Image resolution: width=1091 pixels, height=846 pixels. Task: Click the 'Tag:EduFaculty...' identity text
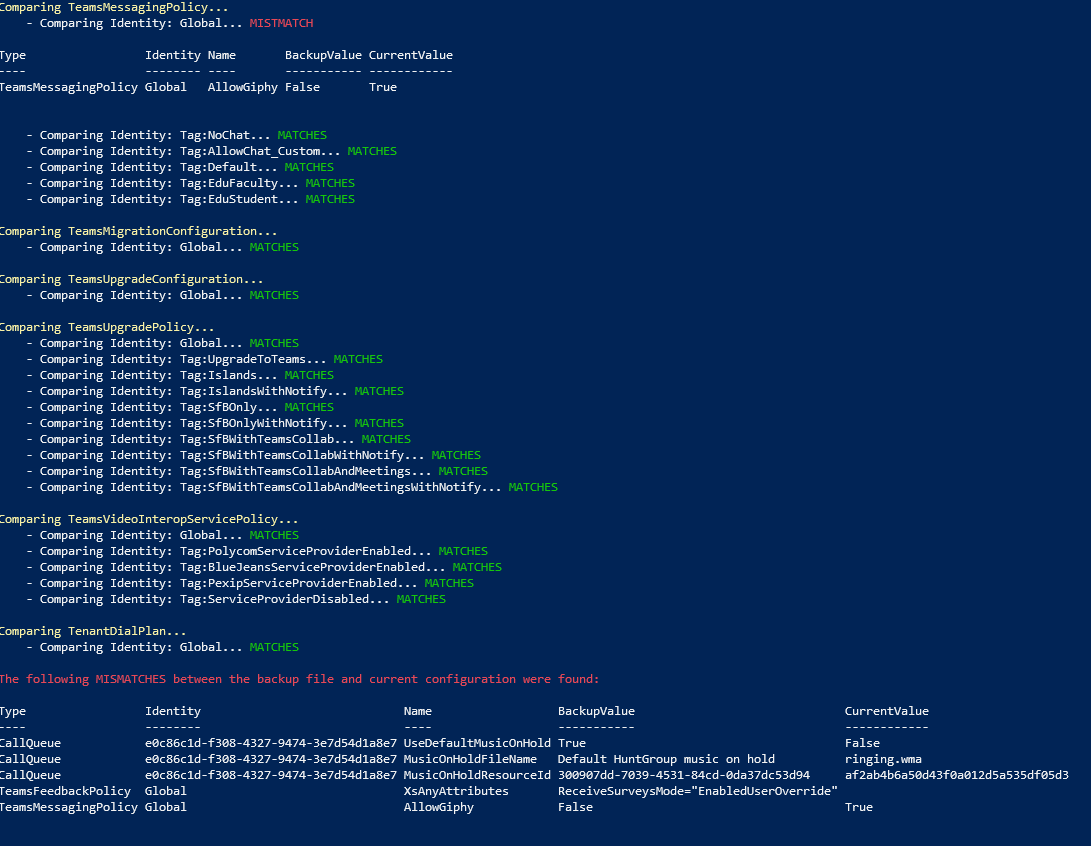(239, 183)
